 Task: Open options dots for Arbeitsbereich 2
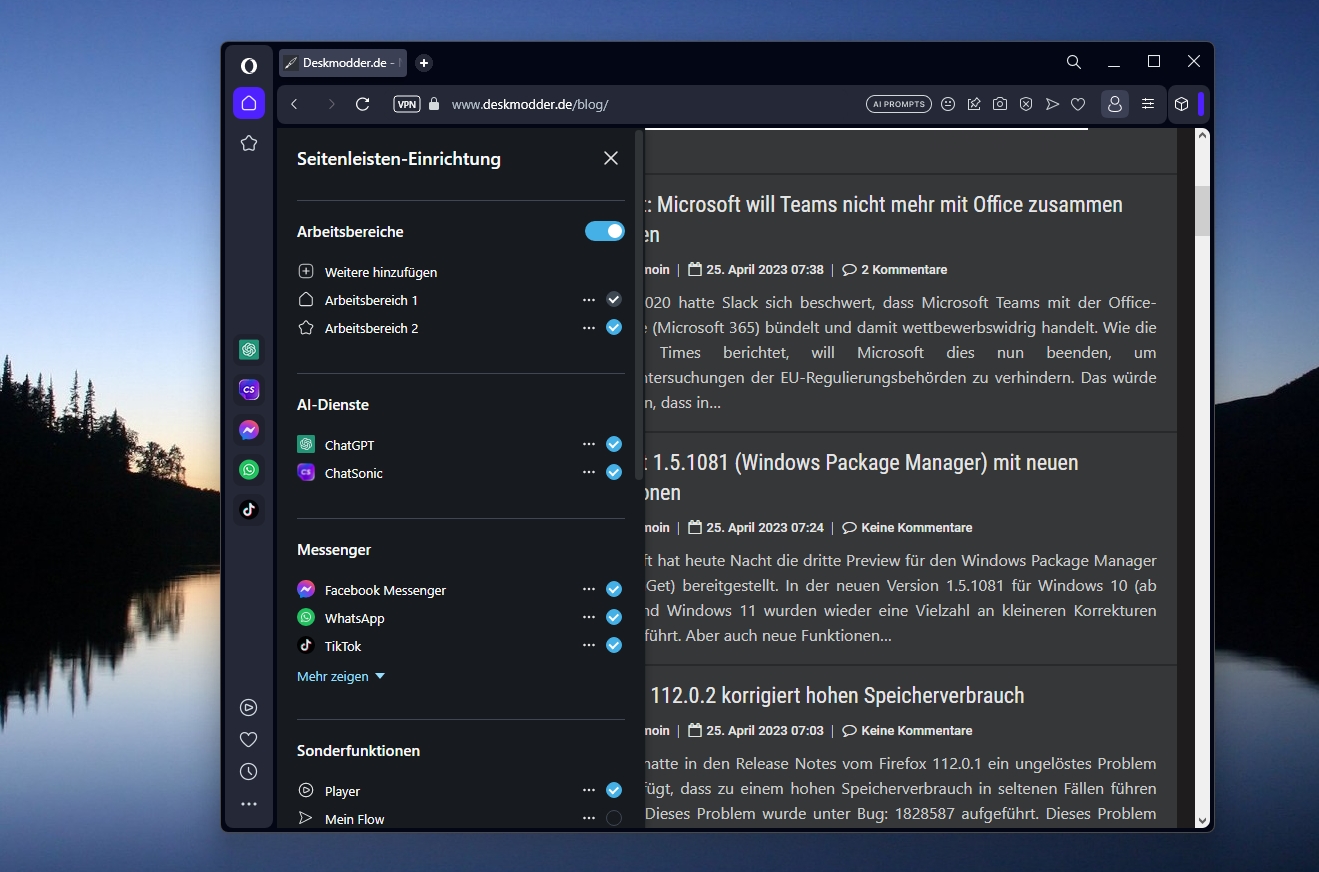pyautogui.click(x=589, y=328)
